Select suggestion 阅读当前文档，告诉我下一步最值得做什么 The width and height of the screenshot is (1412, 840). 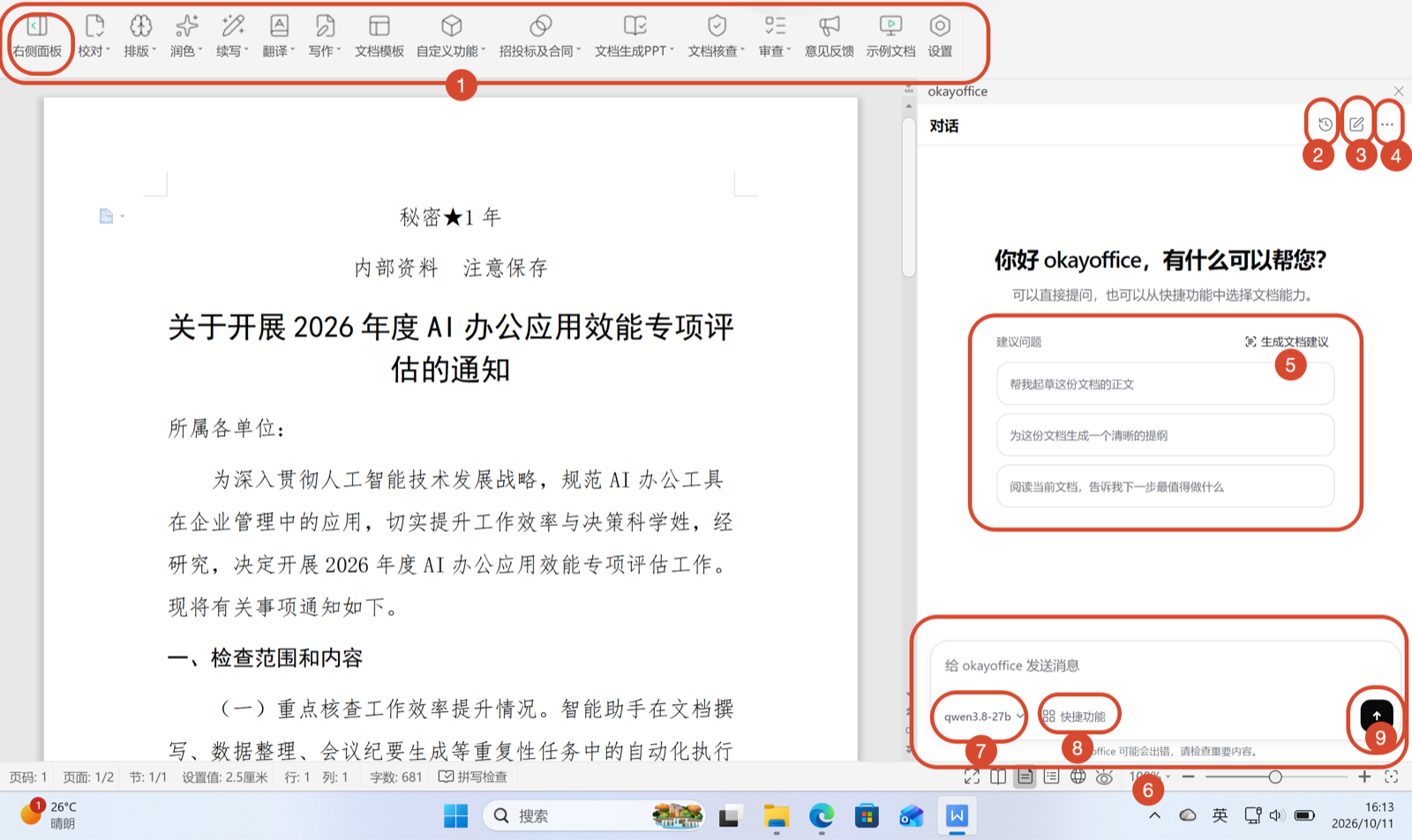1165,486
